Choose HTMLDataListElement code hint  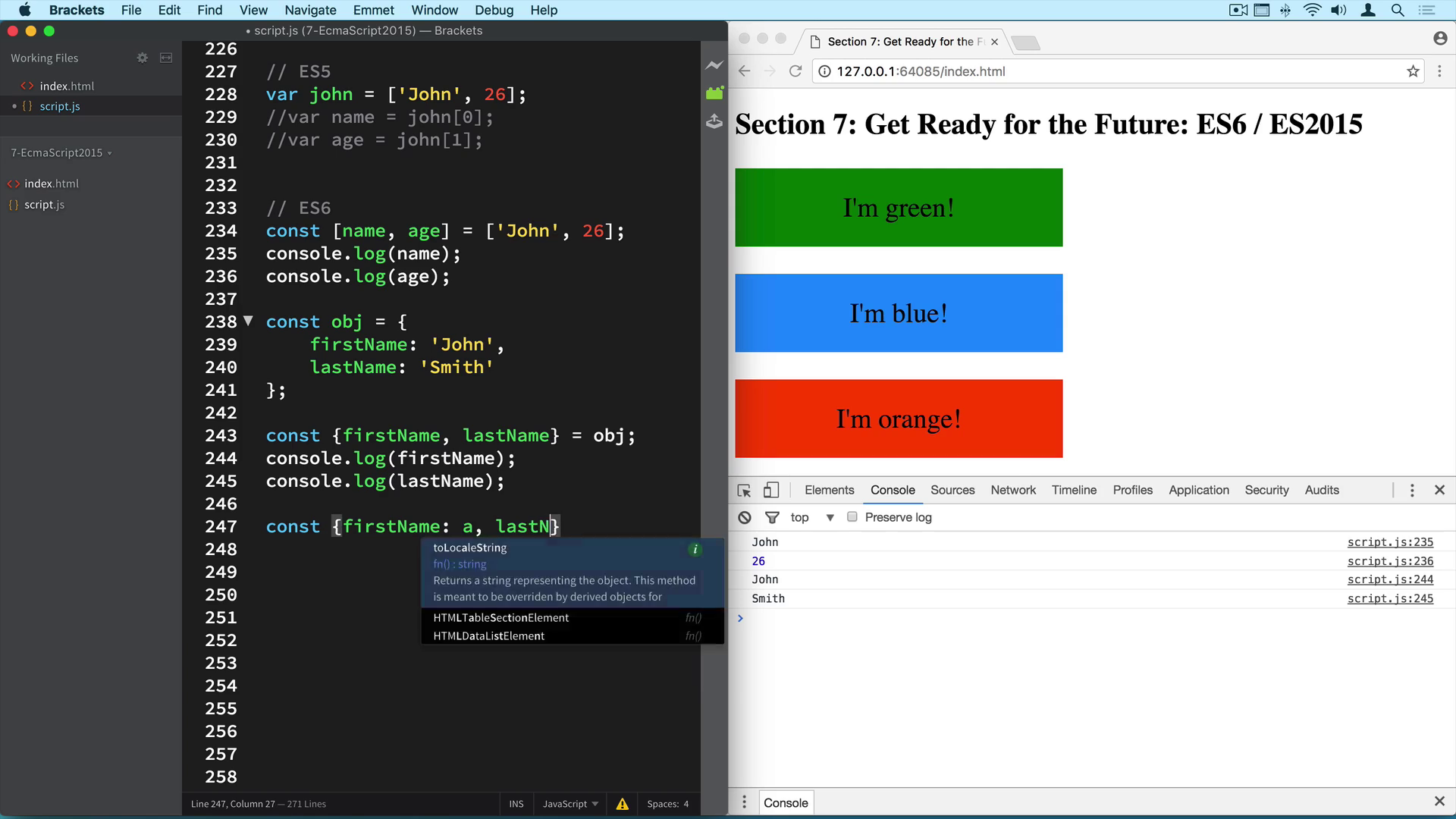(573, 636)
